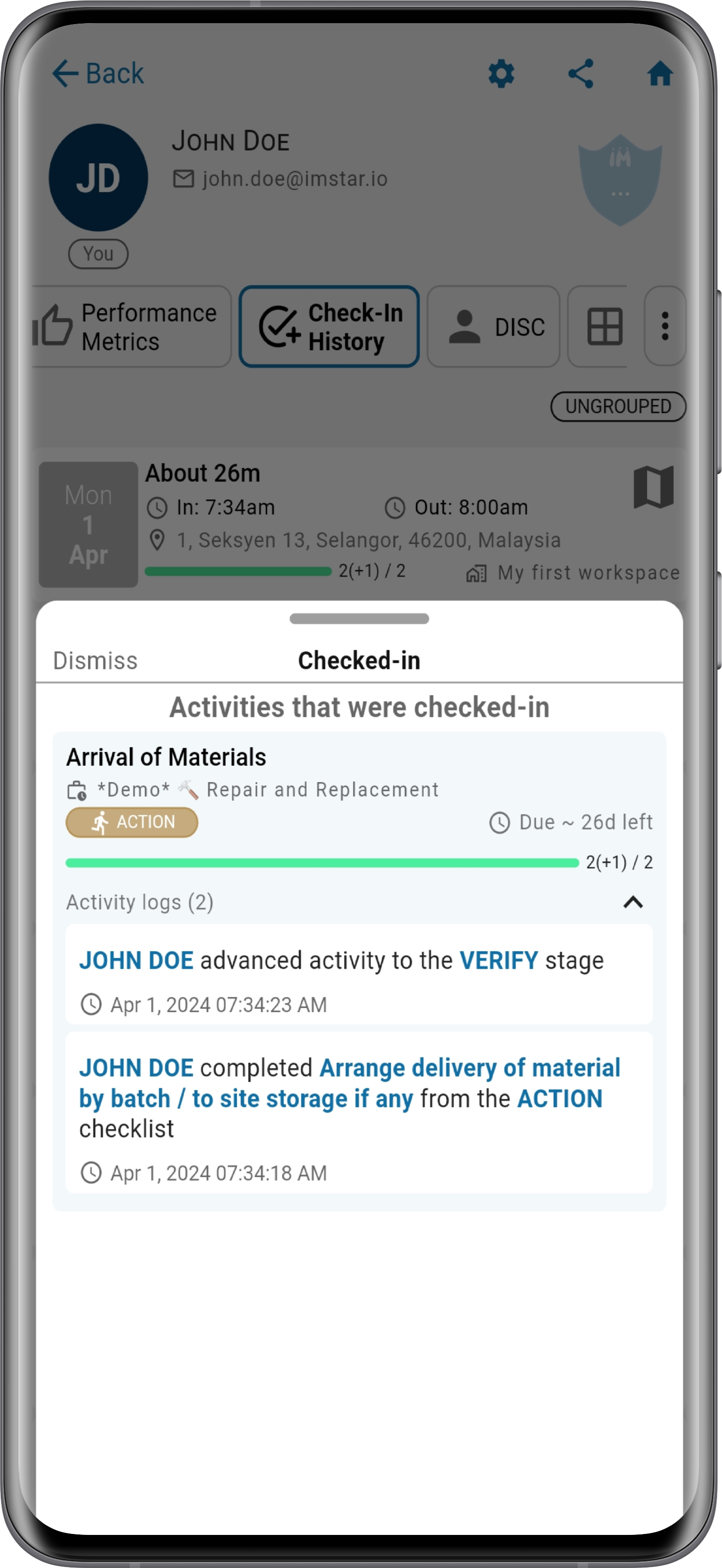The width and height of the screenshot is (722, 1568).
Task: Open settings via the gear icon
Action: [x=501, y=74]
